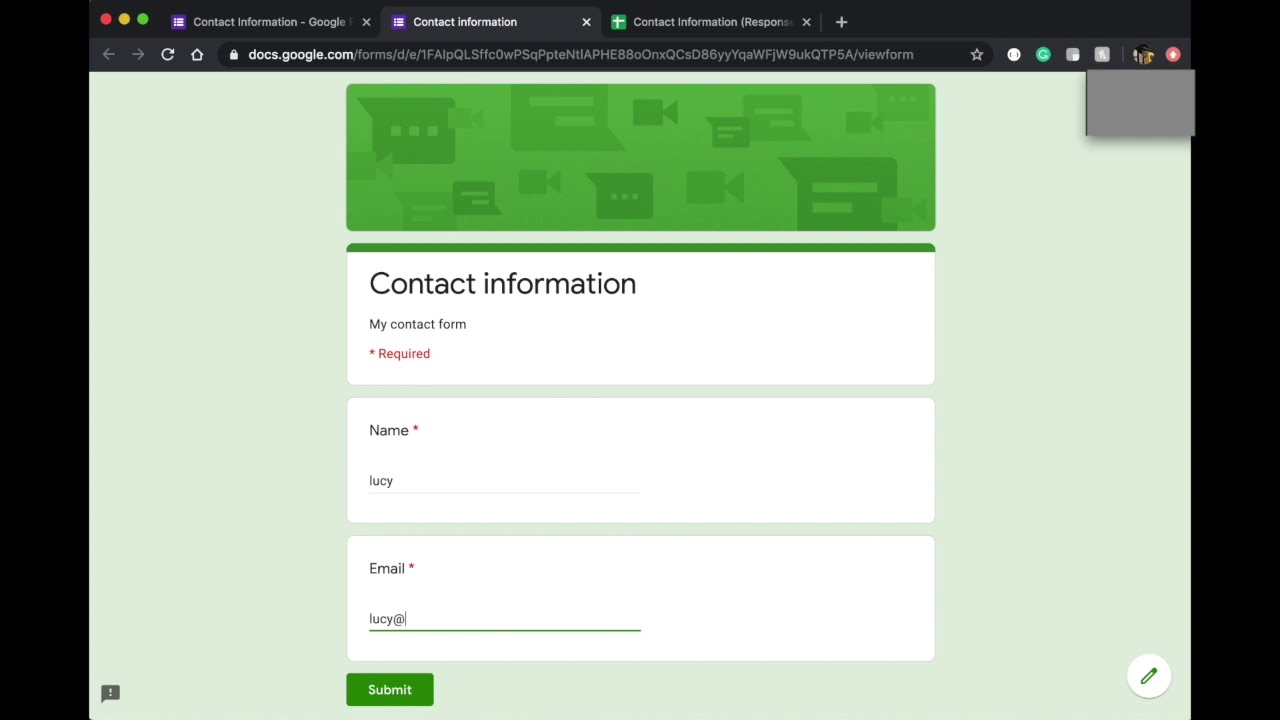This screenshot has height=720, width=1280.
Task: Click the Contact information form title
Action: 503,284
